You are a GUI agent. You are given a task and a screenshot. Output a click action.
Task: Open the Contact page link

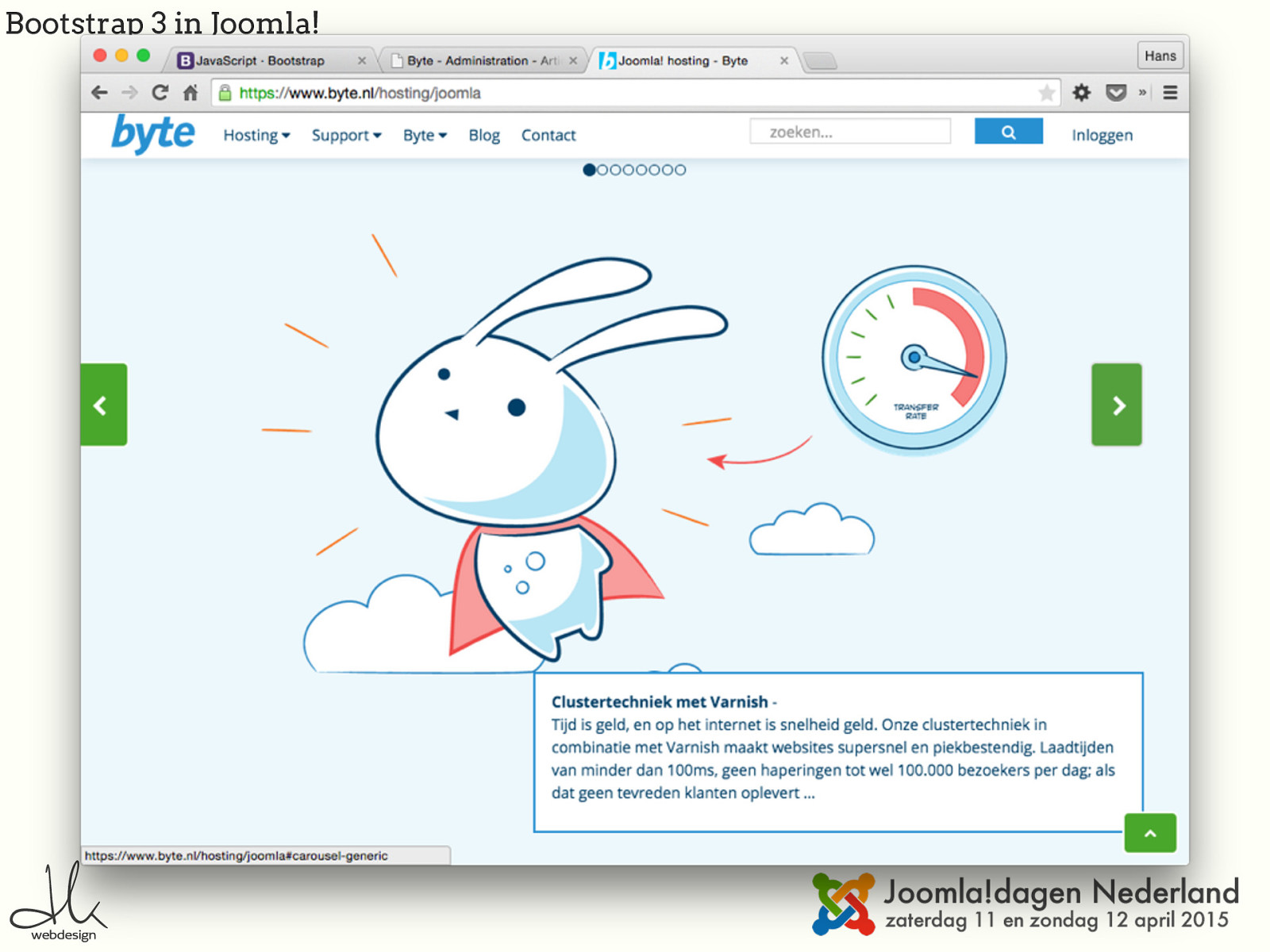[x=548, y=136]
